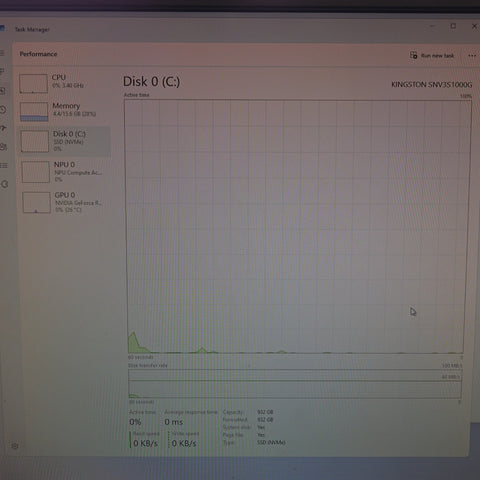480x480 pixels.
Task: Open the Services page icon
Action: click(x=4, y=184)
